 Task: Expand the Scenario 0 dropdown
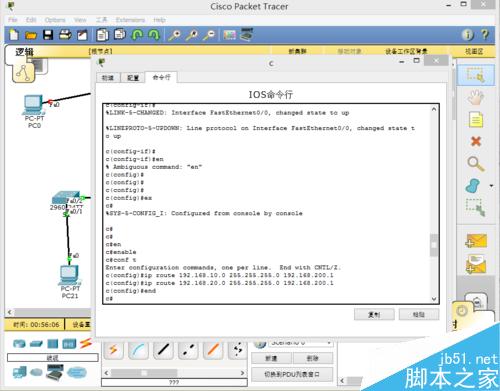click(x=329, y=343)
